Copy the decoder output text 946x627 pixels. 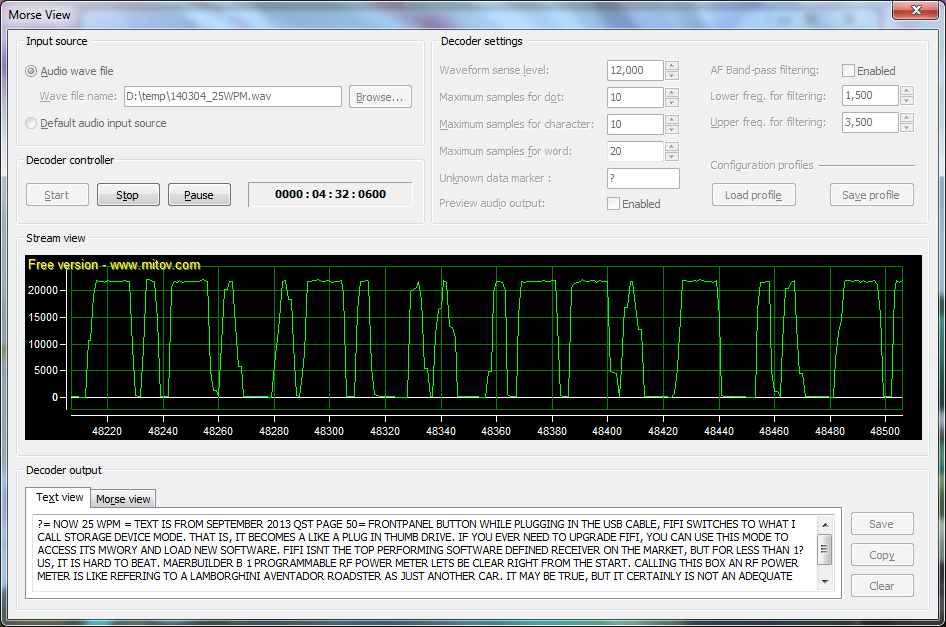(881, 555)
